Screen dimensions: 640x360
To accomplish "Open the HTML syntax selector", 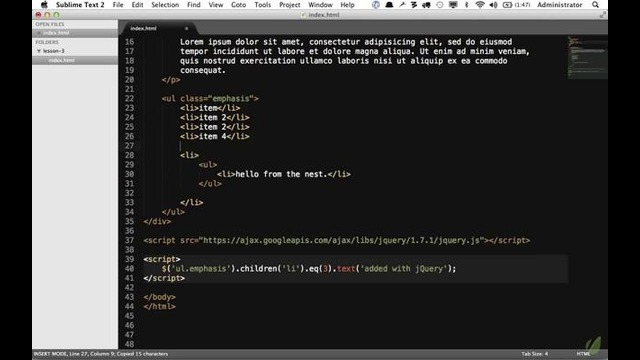I will tap(583, 354).
